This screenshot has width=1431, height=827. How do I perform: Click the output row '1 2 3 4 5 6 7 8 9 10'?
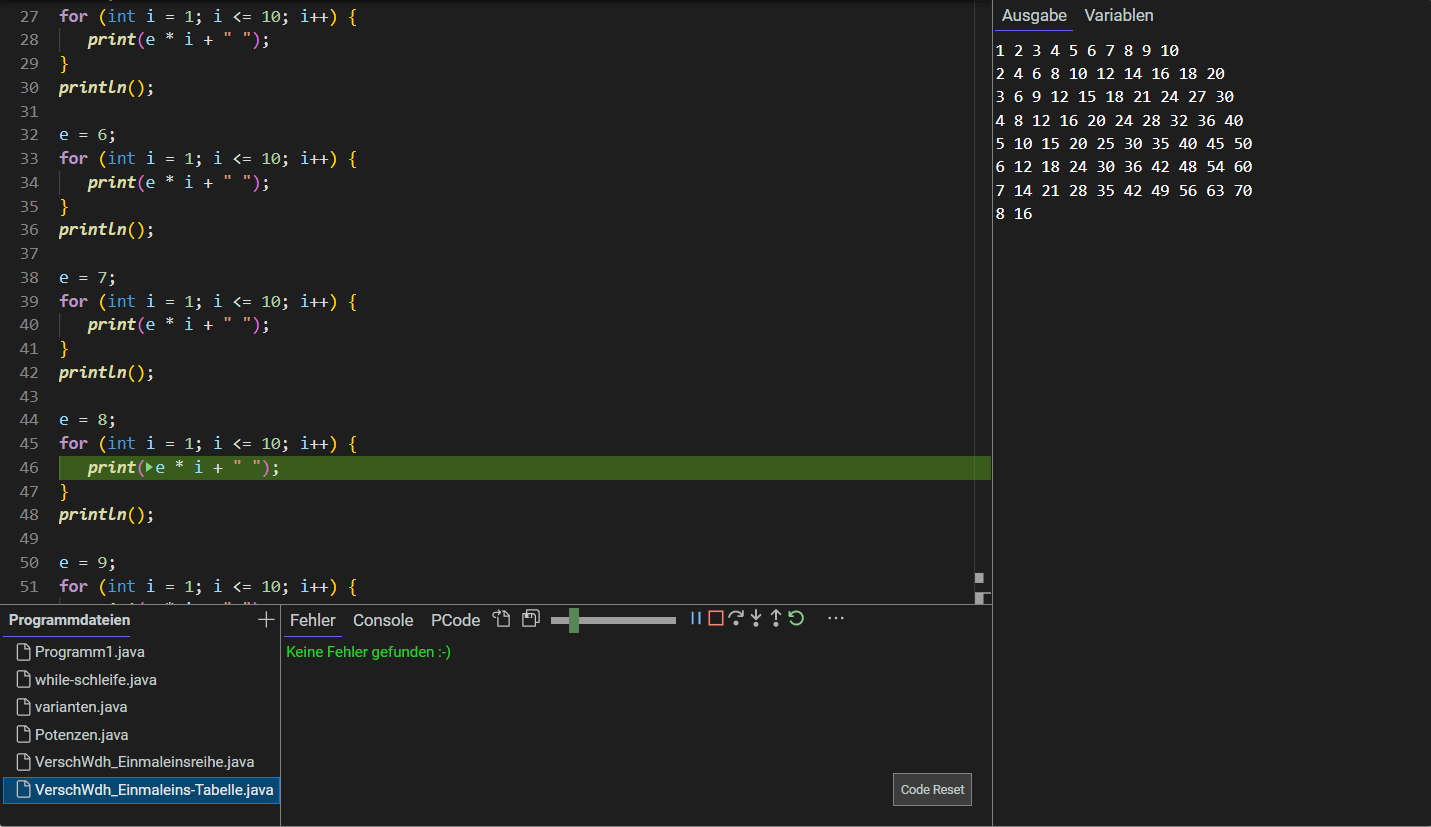pos(1088,51)
